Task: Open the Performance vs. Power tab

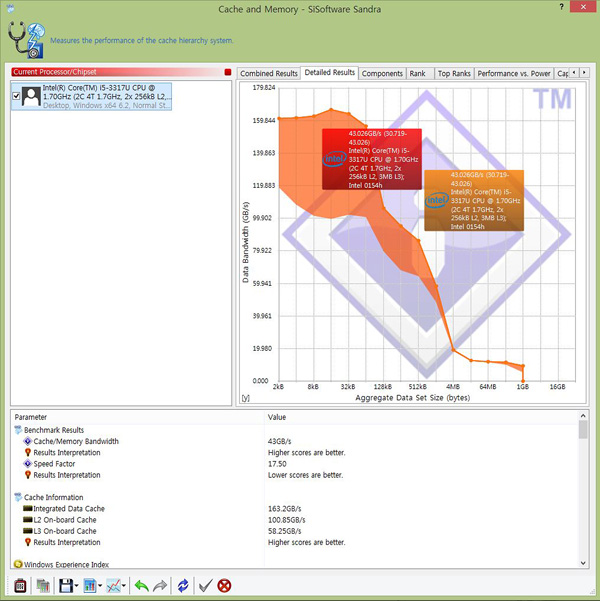Action: [514, 73]
